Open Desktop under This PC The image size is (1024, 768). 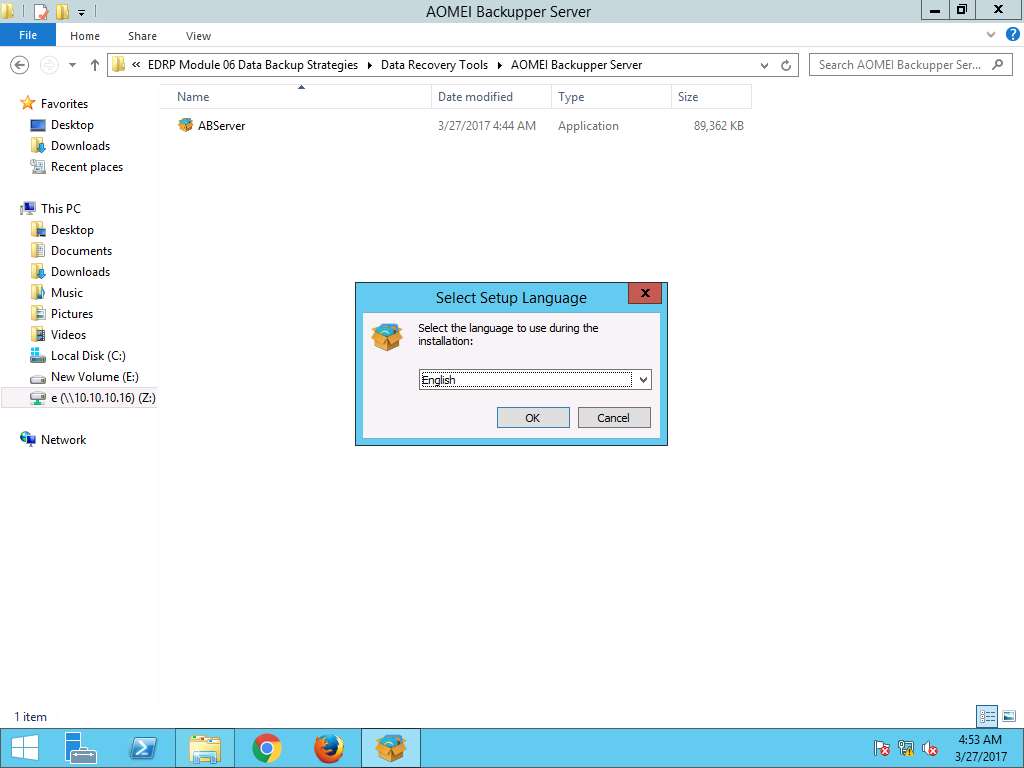pos(72,230)
